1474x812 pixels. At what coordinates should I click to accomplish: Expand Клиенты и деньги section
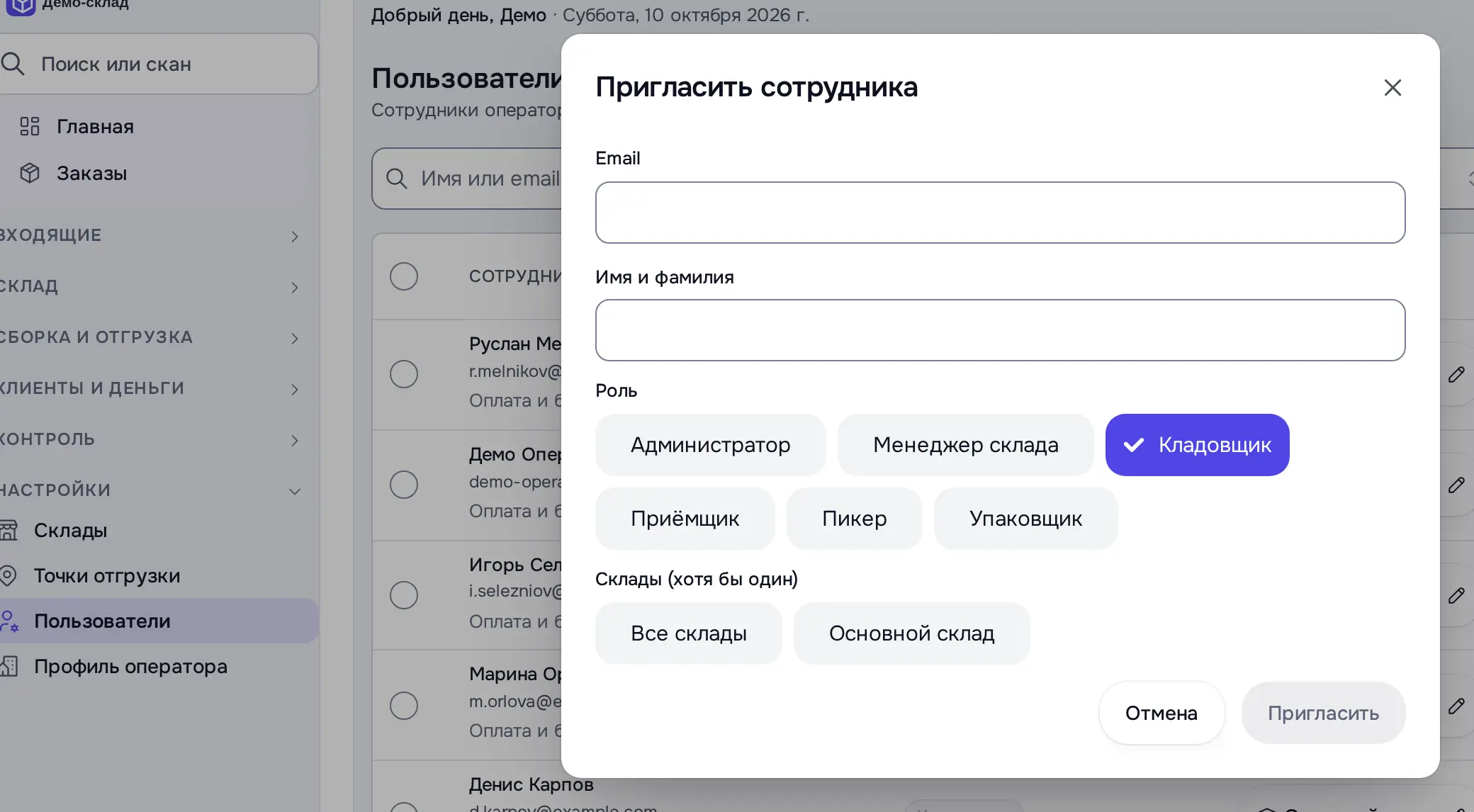click(x=150, y=388)
